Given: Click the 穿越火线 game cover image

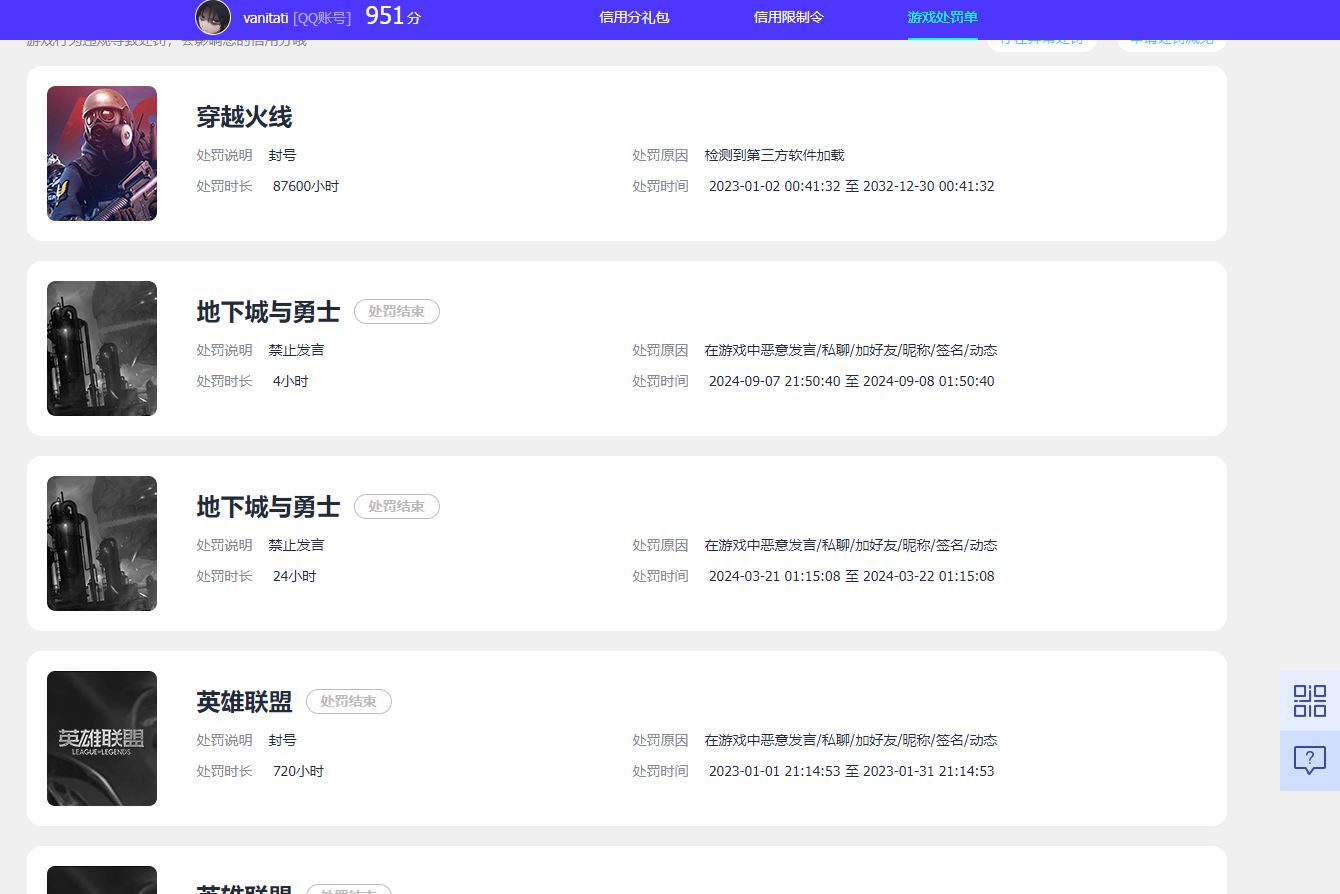Looking at the screenshot, I should 102,153.
